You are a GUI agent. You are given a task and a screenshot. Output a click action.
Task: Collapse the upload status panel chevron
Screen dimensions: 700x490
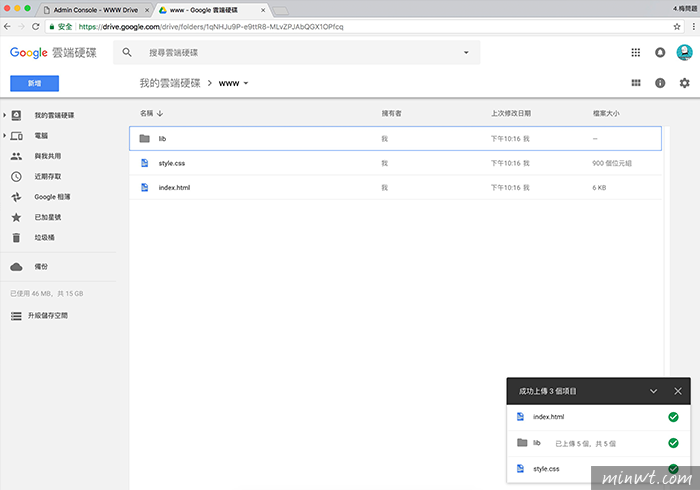coord(653,391)
